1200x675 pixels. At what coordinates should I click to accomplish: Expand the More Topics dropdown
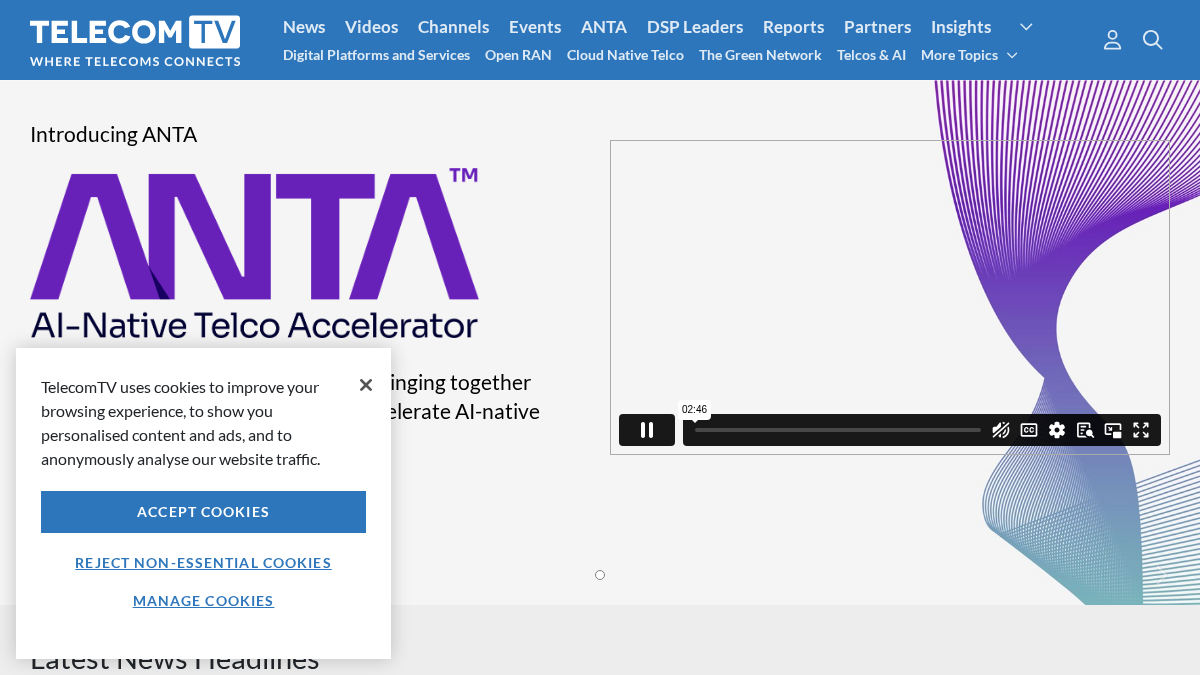[x=969, y=55]
